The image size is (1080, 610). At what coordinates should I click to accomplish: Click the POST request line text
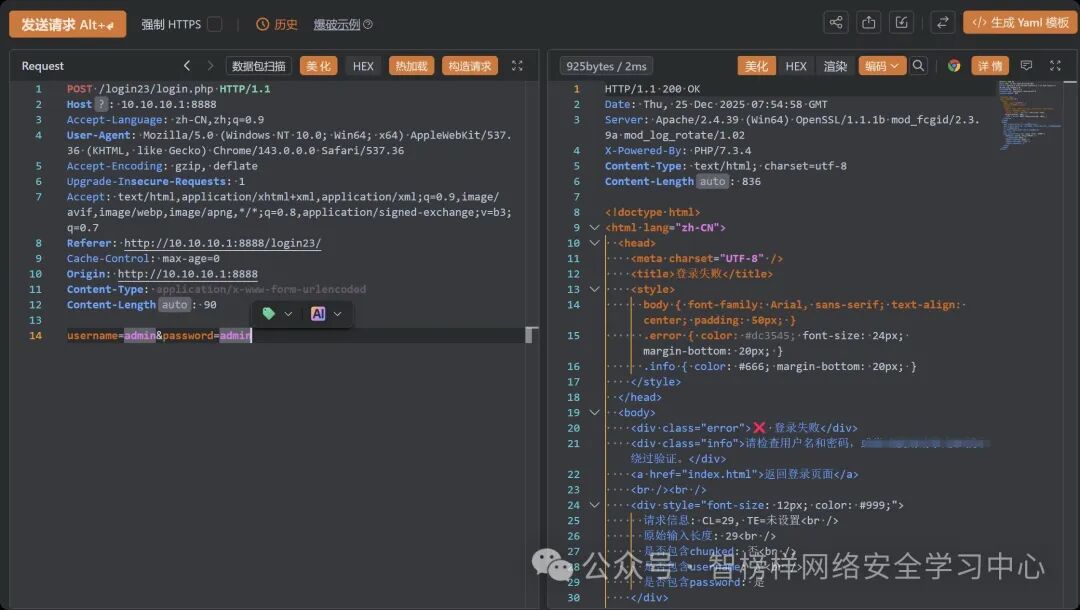pyautogui.click(x=169, y=89)
